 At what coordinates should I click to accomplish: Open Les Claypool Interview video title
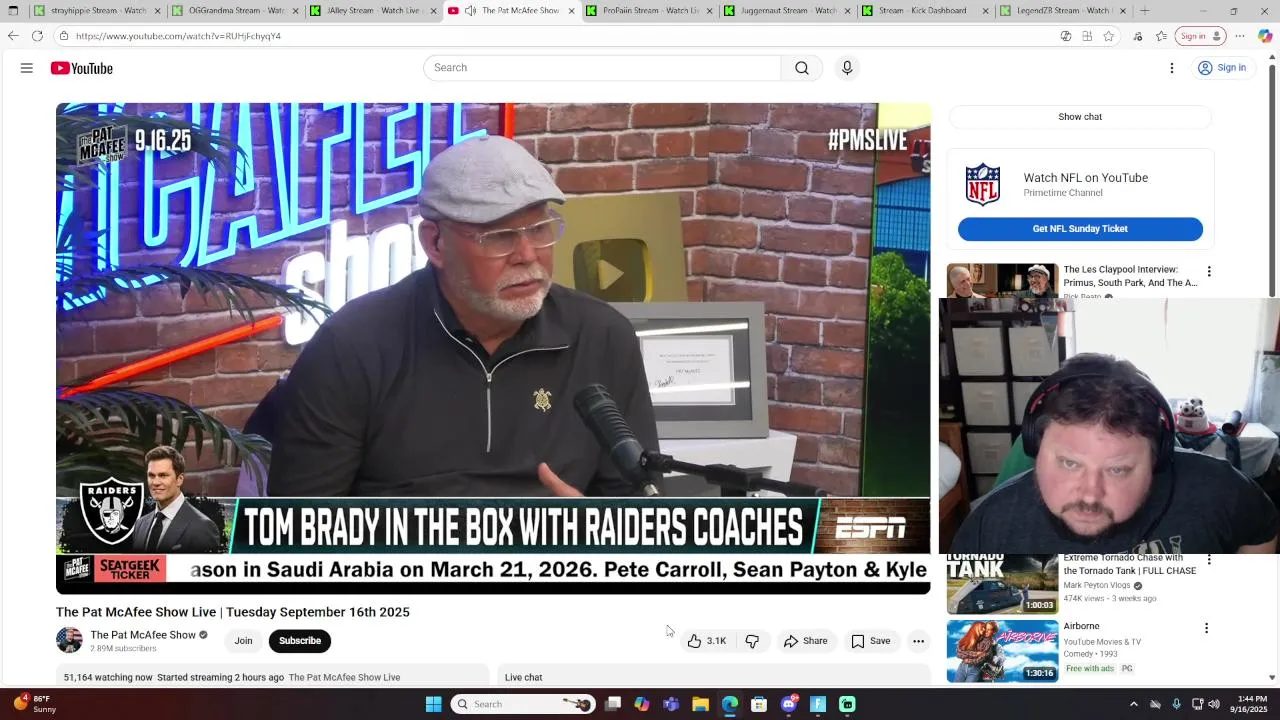tap(1130, 276)
